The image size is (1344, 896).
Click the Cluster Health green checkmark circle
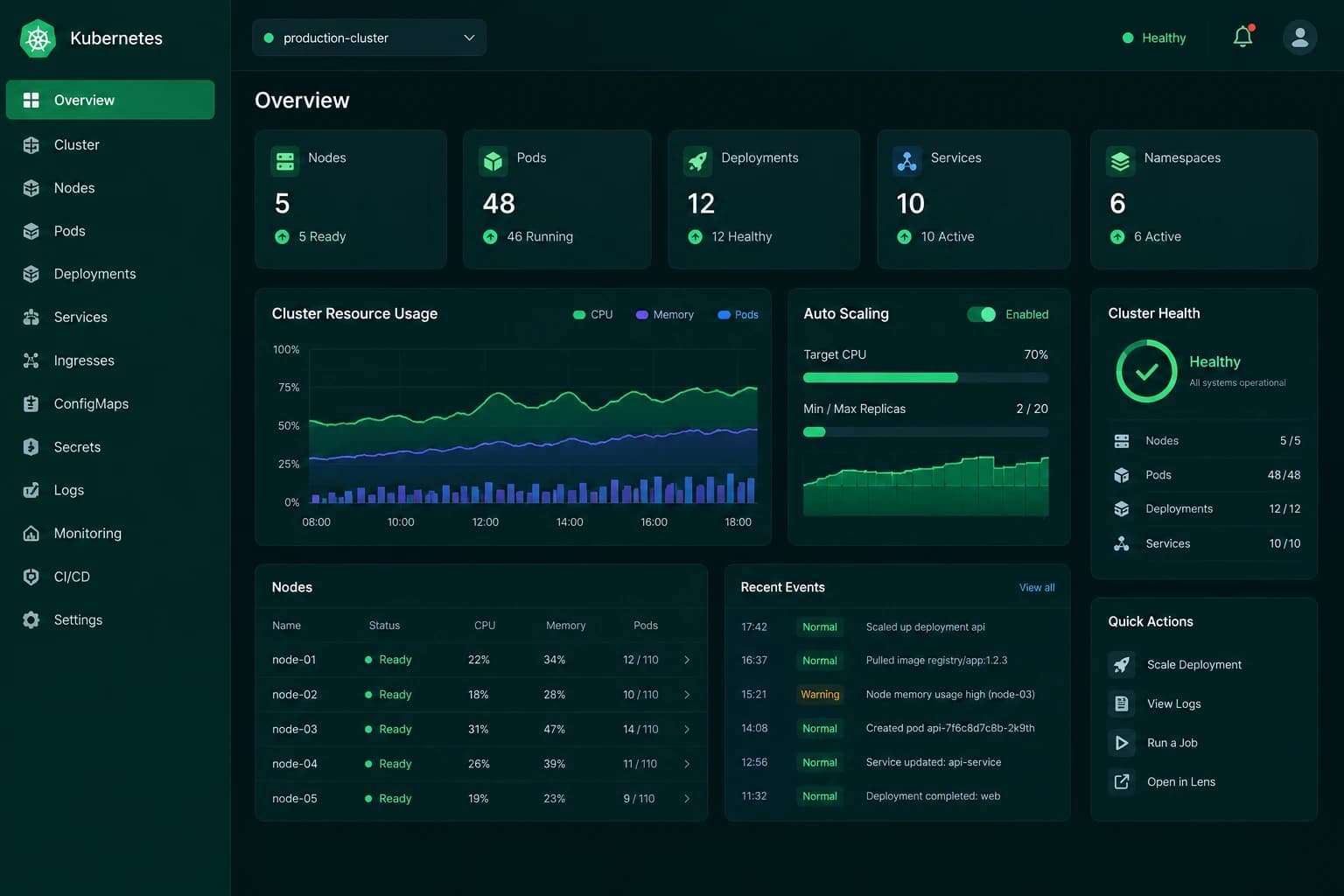click(x=1146, y=371)
